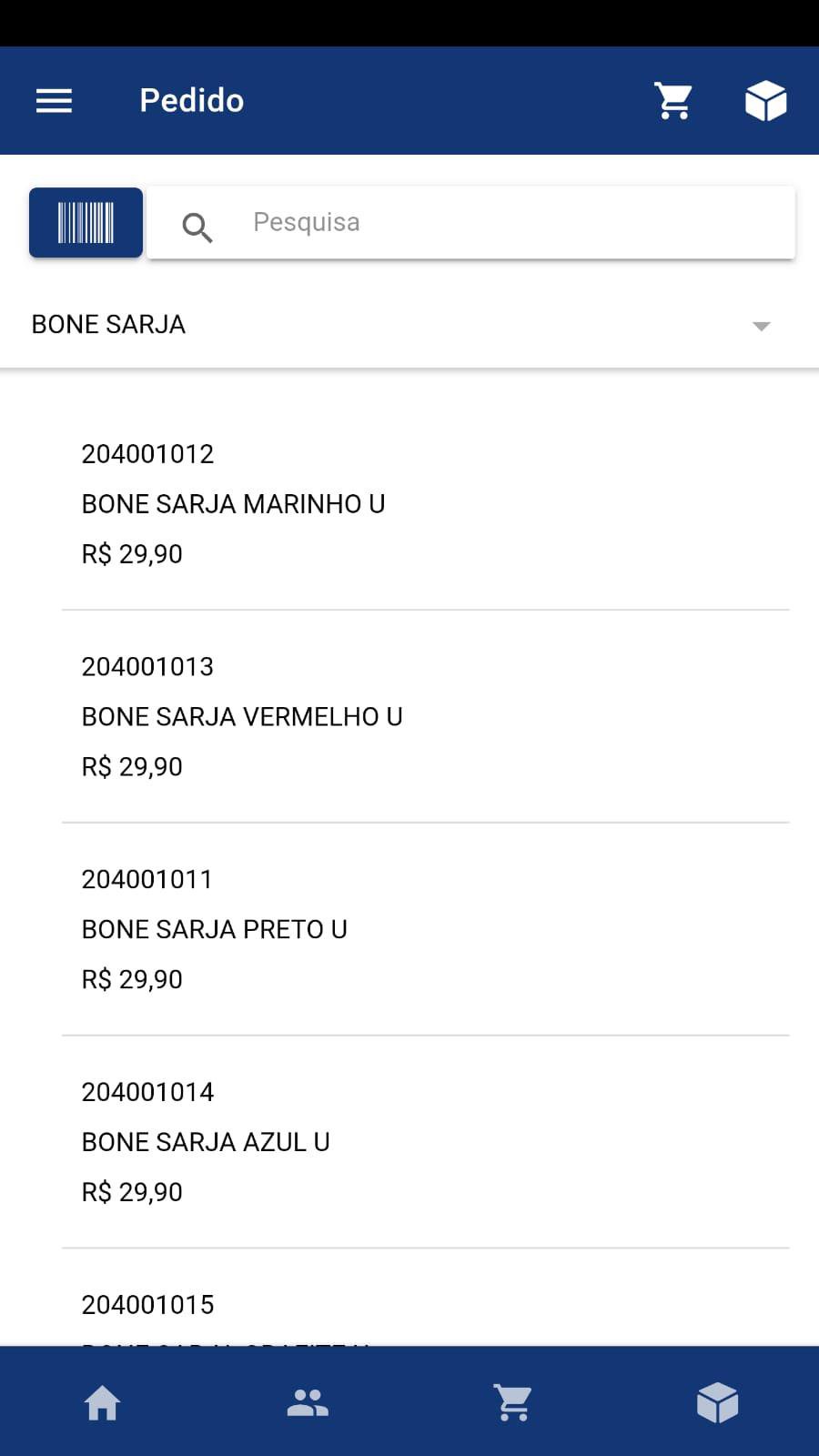This screenshot has width=819, height=1456.
Task: Select BONE SARJA VERMELHO U product
Action: pyautogui.click(x=426, y=717)
